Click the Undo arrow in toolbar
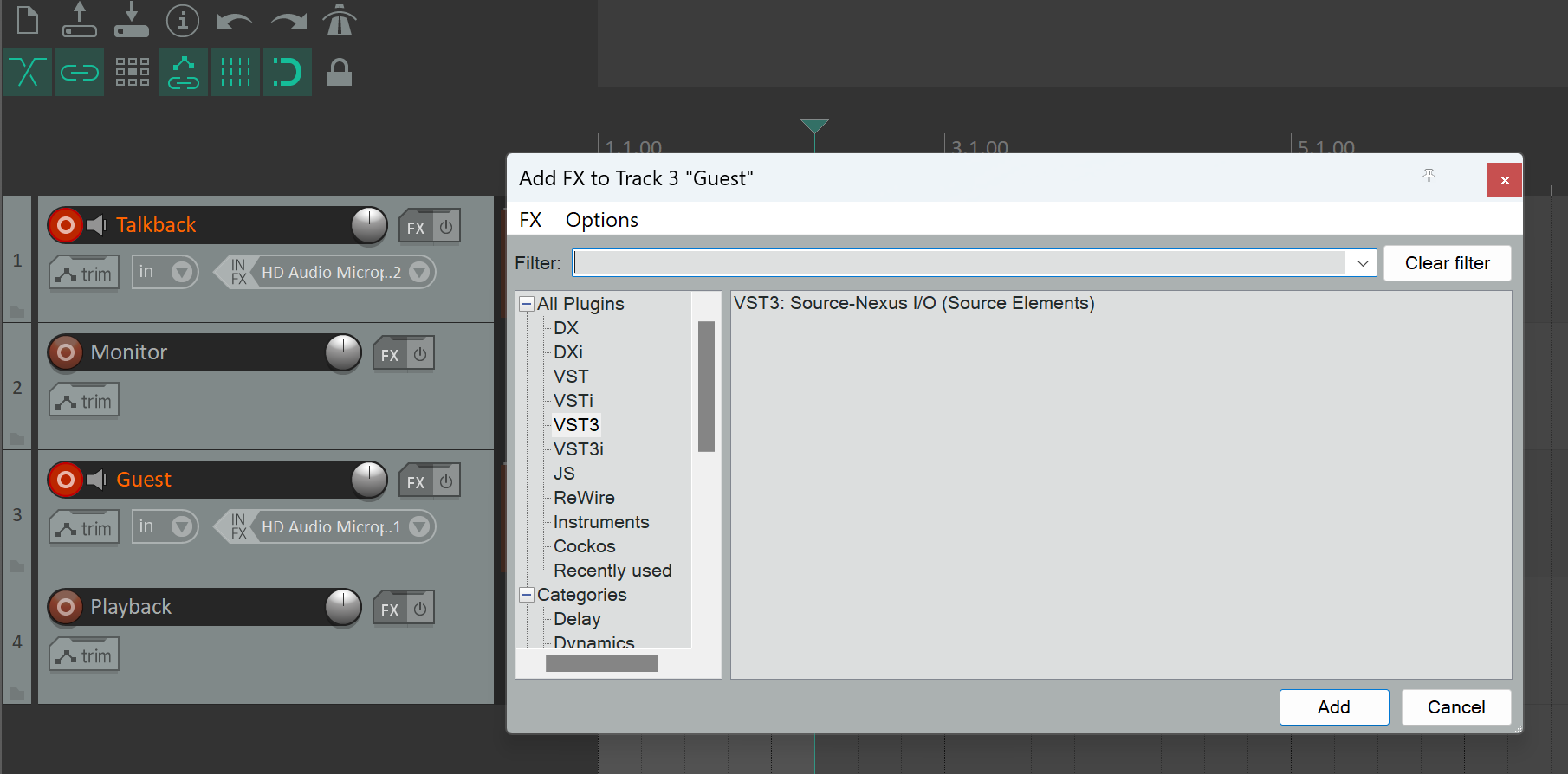 234,20
